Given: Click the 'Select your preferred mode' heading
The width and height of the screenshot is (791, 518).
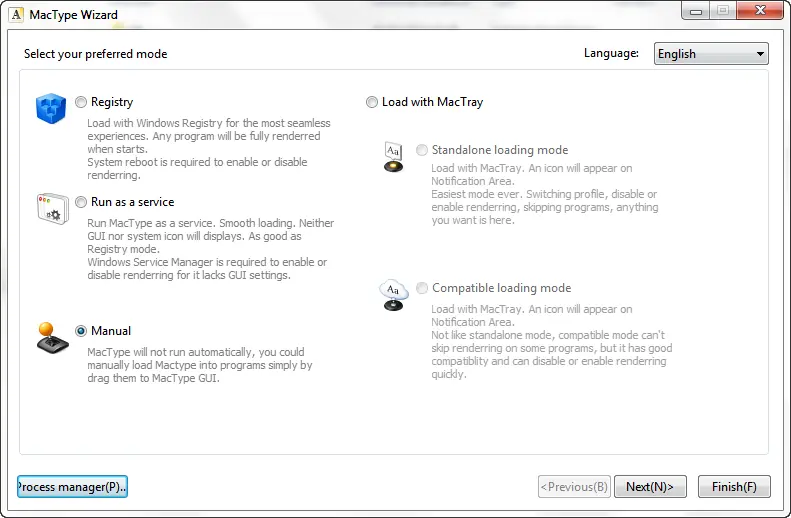Looking at the screenshot, I should point(95,54).
